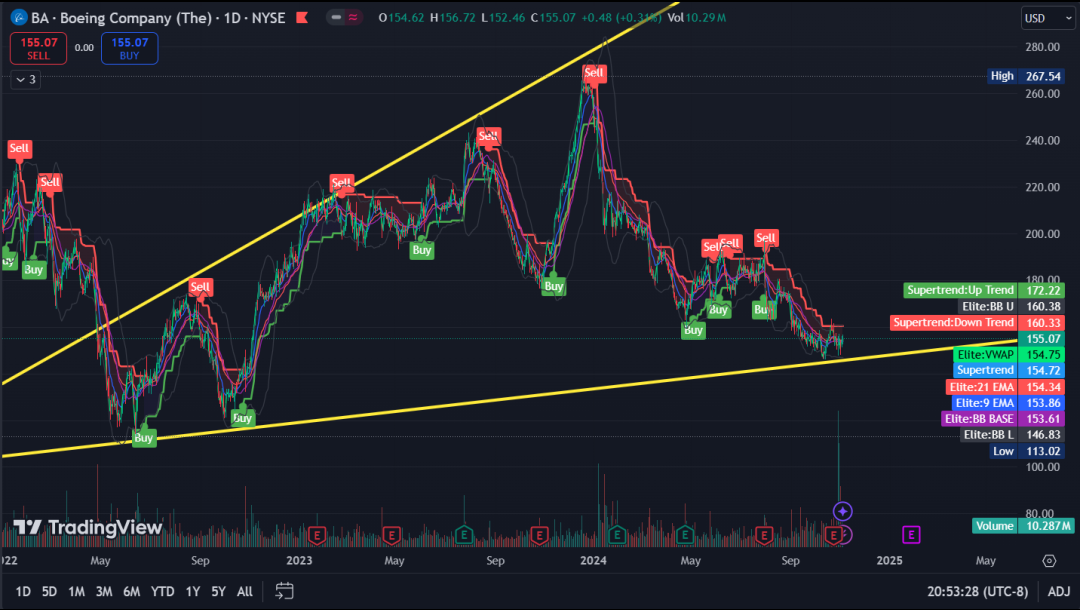This screenshot has height=610, width=1080.
Task: Click the Elite:21 EMA 154.34 price label
Action: click(x=1004, y=387)
